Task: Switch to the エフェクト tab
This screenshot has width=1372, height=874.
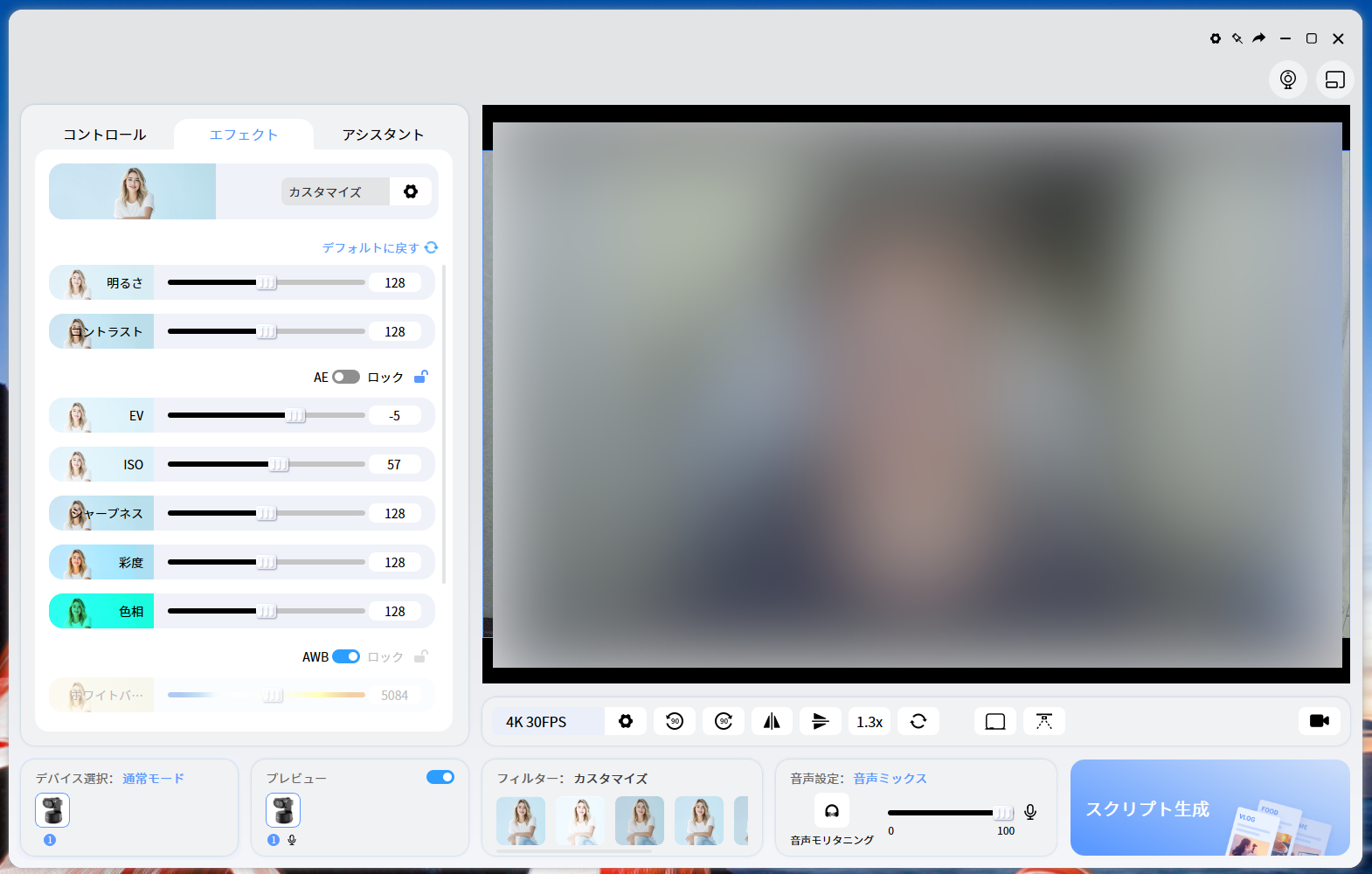Action: coord(244,135)
